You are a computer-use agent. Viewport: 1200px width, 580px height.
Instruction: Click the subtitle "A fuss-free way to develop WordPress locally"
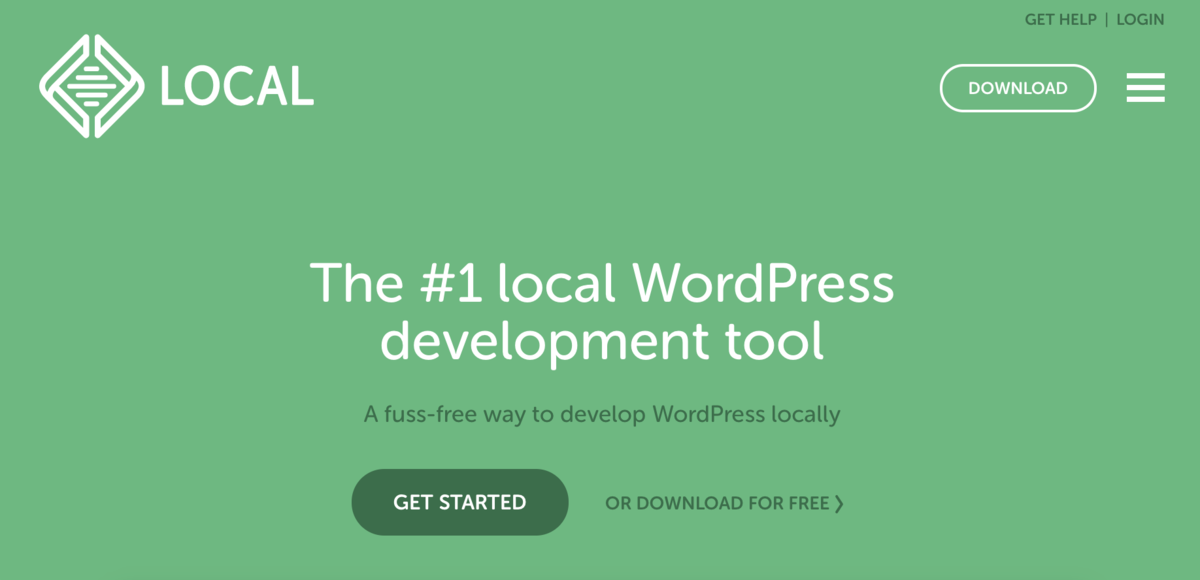[x=601, y=414]
